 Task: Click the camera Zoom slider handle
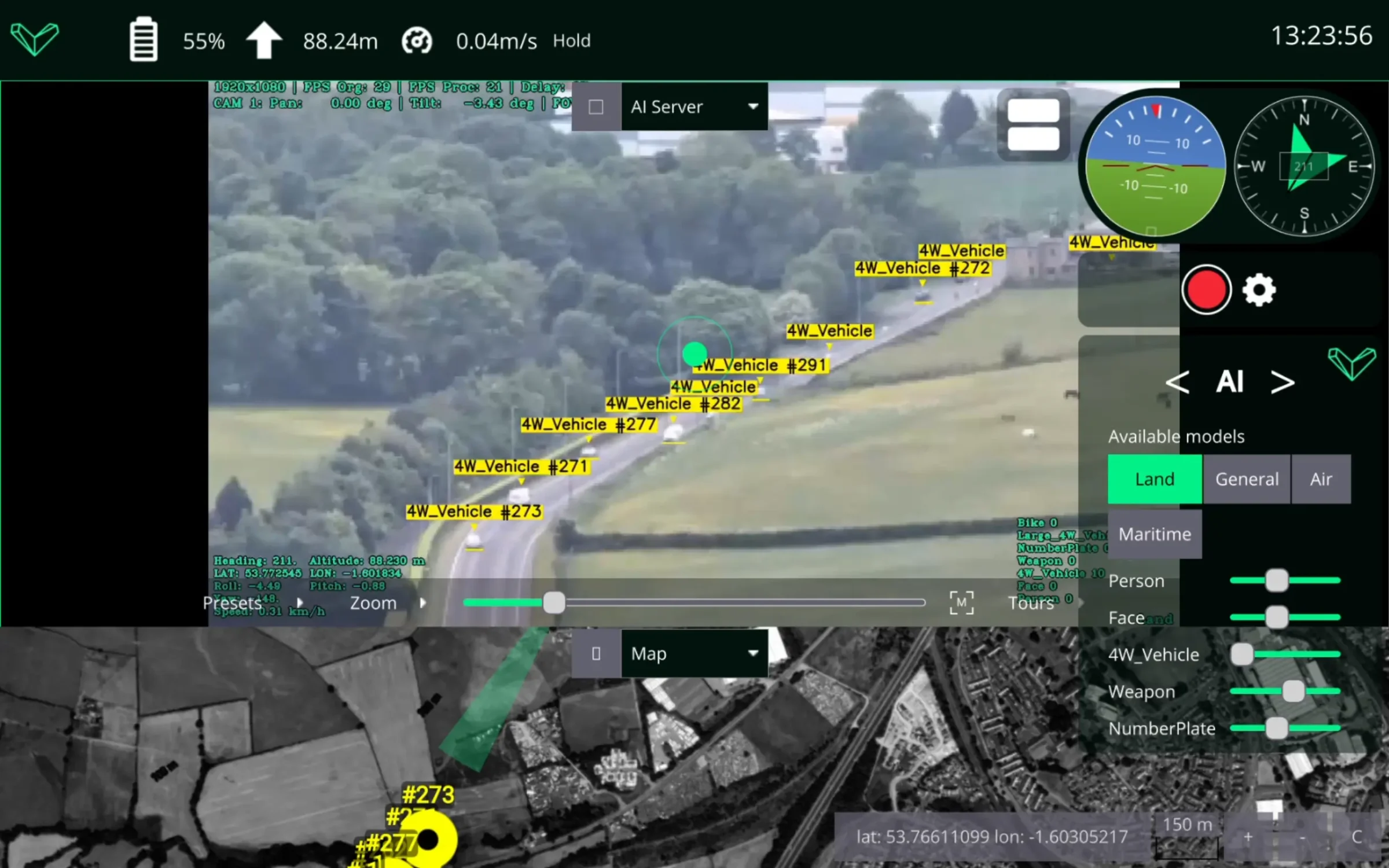click(x=554, y=603)
